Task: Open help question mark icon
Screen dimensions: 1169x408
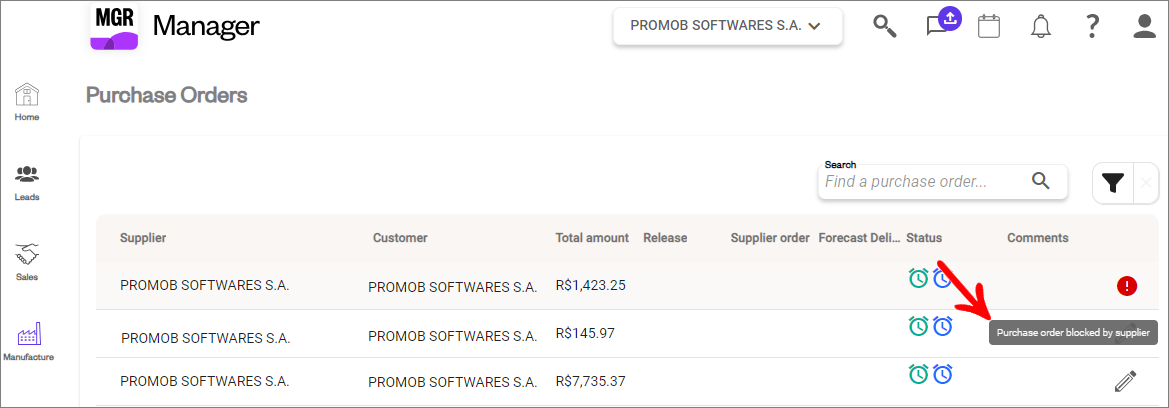Action: (x=1092, y=26)
